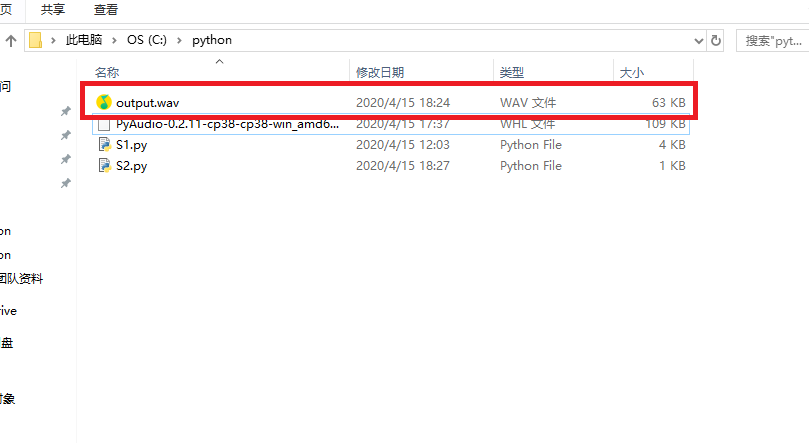Open the address bar history dropdown
809x443 pixels.
click(699, 41)
